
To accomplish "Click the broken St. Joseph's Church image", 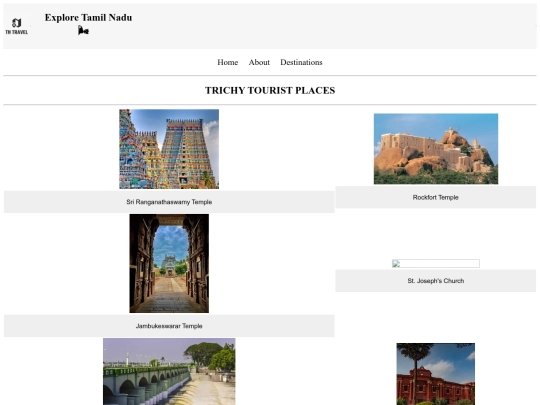I will 436,263.
